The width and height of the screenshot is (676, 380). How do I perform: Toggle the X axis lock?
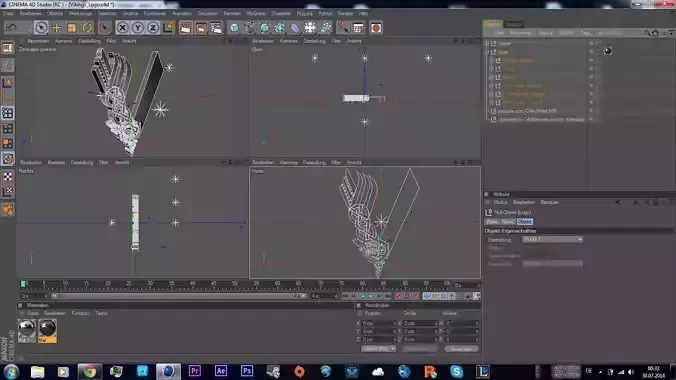[122, 28]
